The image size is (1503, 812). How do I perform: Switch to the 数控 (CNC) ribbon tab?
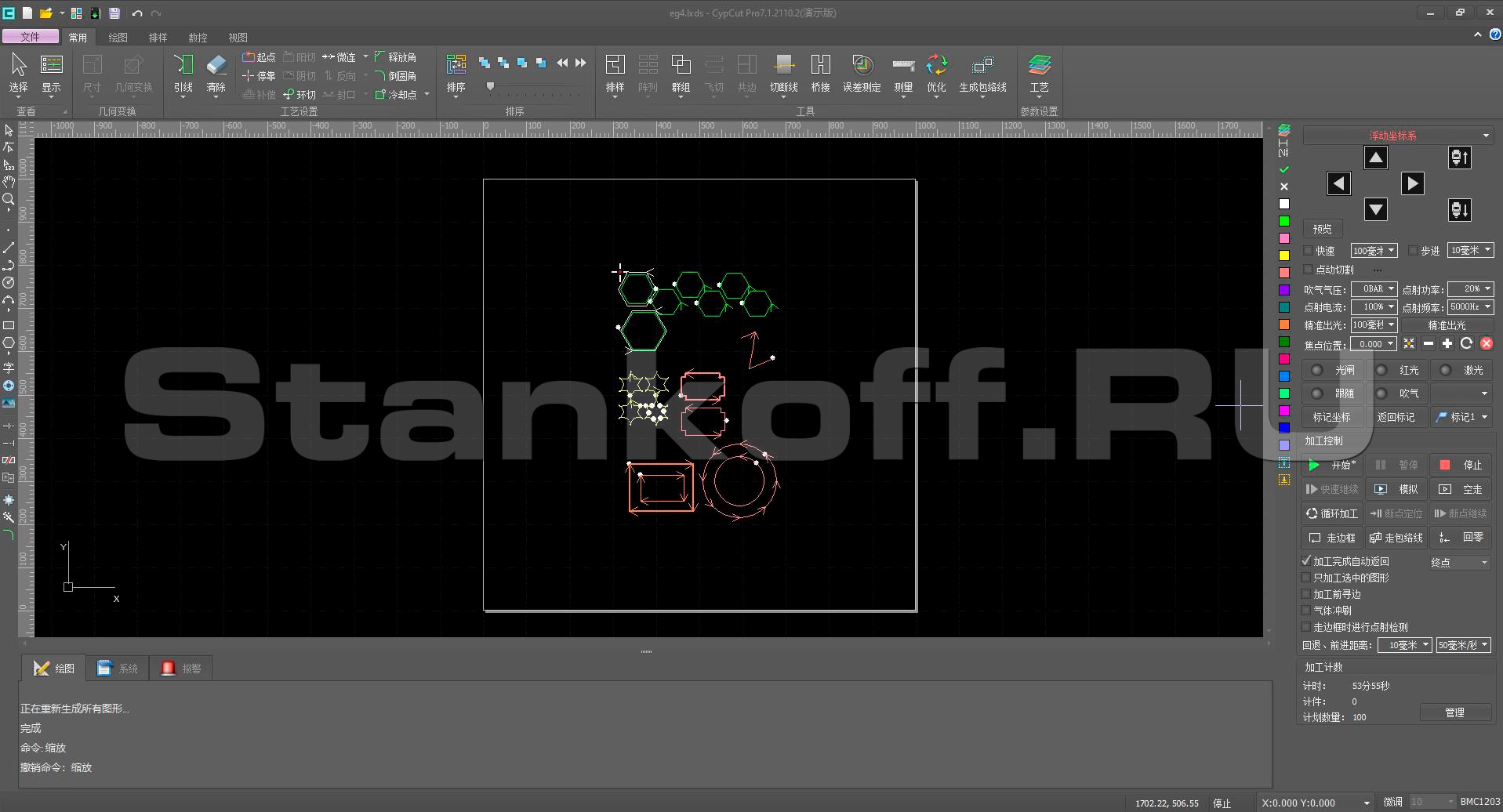coord(198,38)
